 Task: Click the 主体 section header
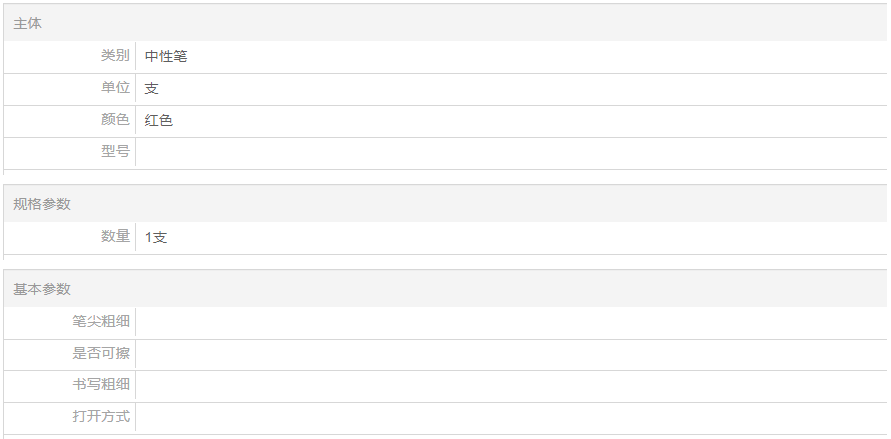pyautogui.click(x=28, y=23)
